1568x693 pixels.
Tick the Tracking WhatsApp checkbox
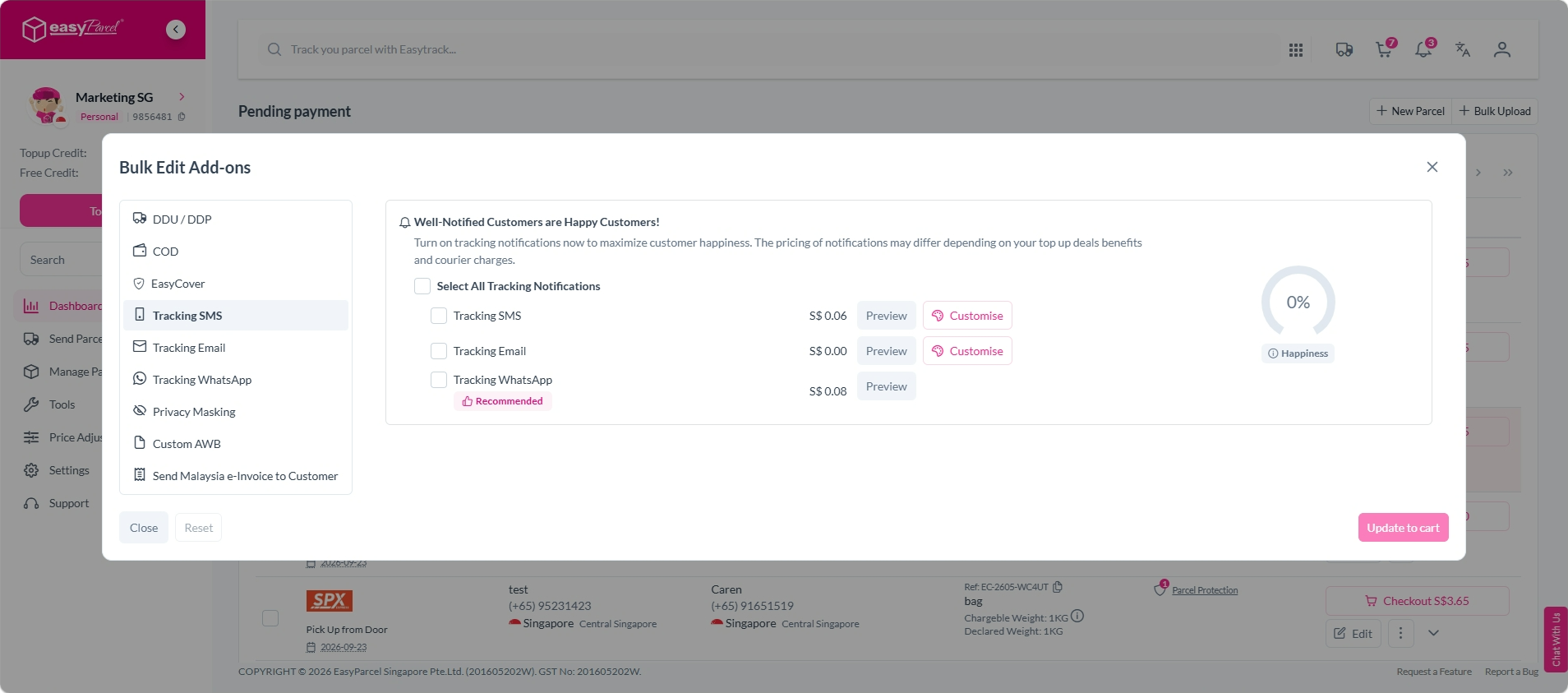[439, 380]
